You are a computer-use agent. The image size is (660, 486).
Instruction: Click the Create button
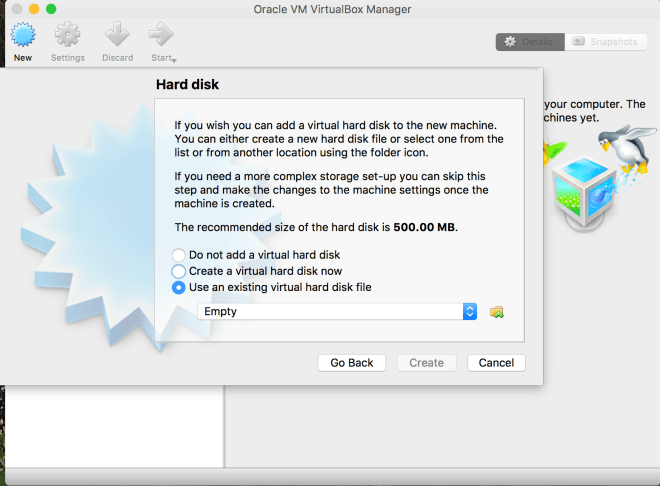coord(426,363)
